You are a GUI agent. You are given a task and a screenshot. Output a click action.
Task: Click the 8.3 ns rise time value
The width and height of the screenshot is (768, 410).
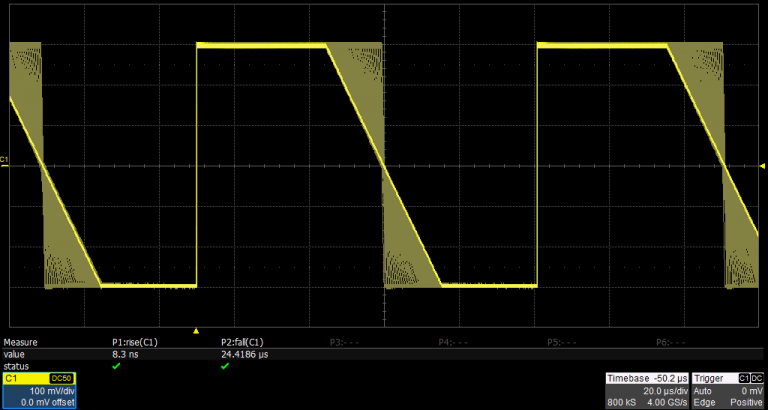click(124, 354)
